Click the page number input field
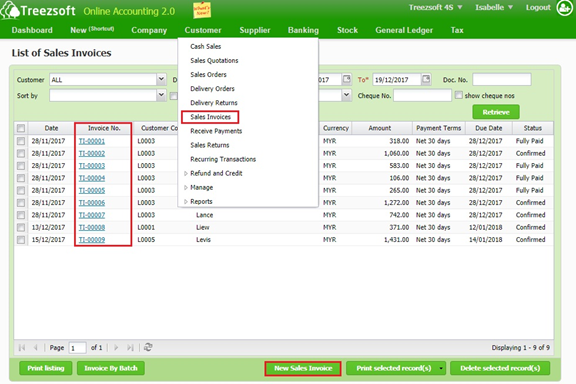Screen dimensions: 576x384 click(x=78, y=348)
